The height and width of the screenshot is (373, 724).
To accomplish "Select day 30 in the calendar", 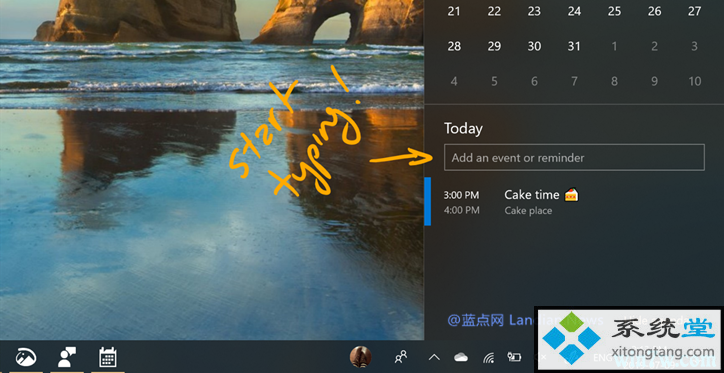I will pyautogui.click(x=534, y=46).
